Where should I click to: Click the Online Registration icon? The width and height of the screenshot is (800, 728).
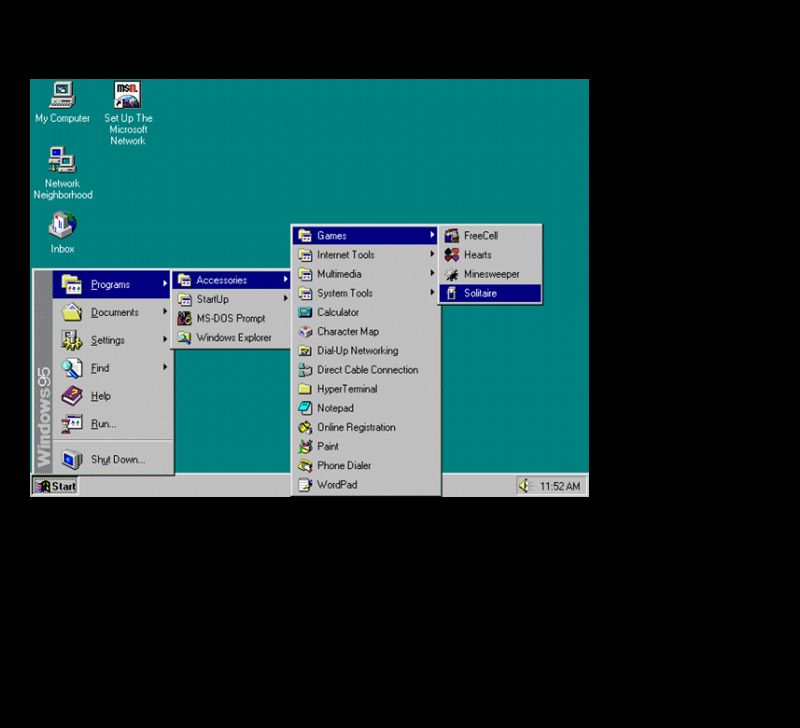305,428
